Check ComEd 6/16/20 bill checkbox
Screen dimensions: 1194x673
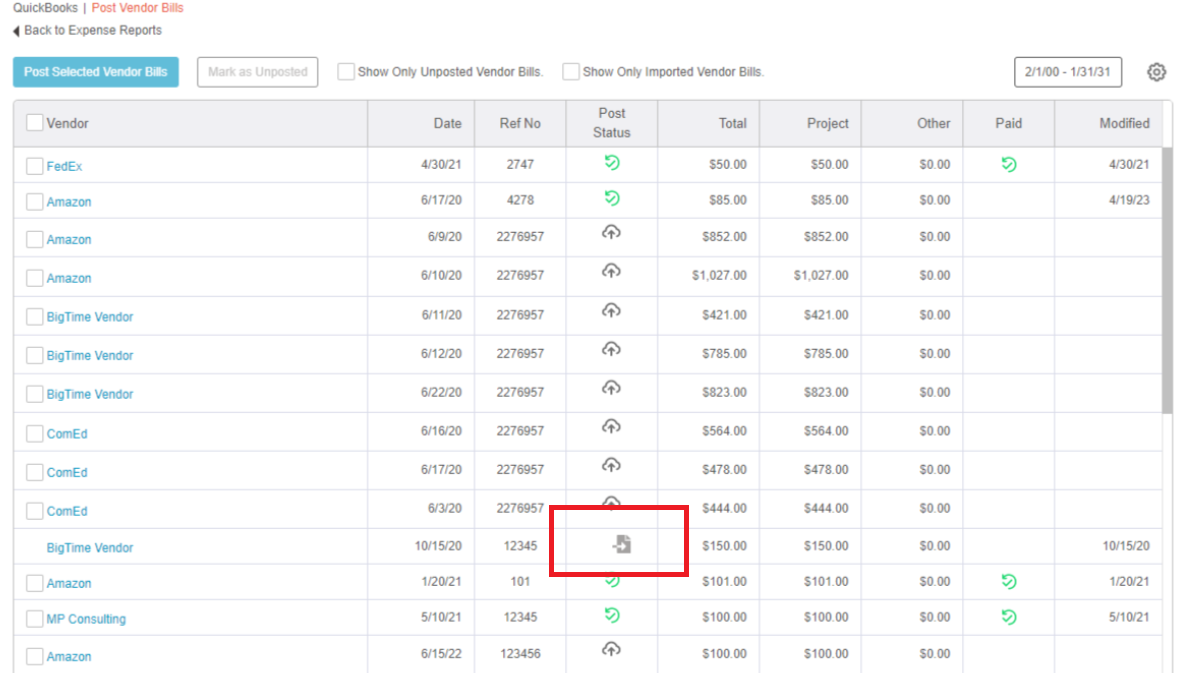tap(34, 434)
